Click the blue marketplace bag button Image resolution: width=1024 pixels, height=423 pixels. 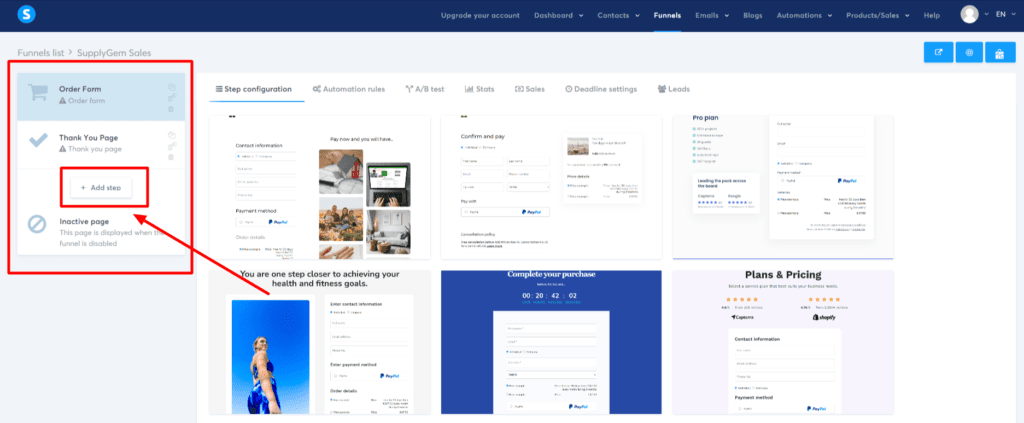pyautogui.click(x=999, y=53)
